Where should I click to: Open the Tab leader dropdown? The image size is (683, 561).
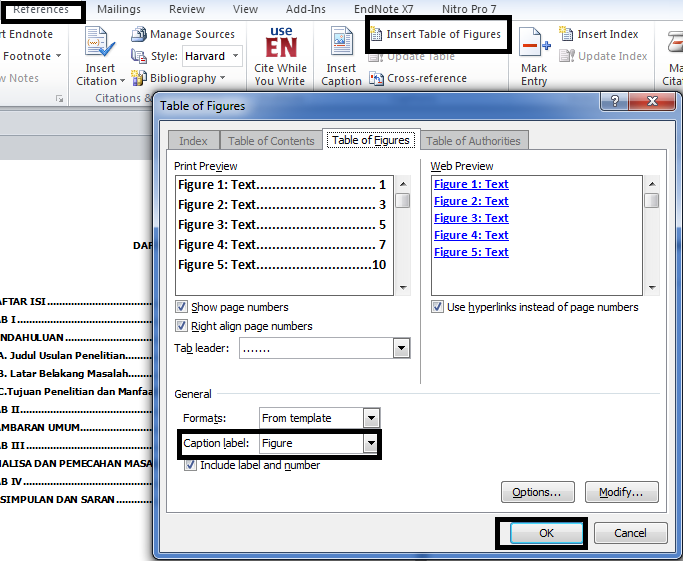(401, 348)
